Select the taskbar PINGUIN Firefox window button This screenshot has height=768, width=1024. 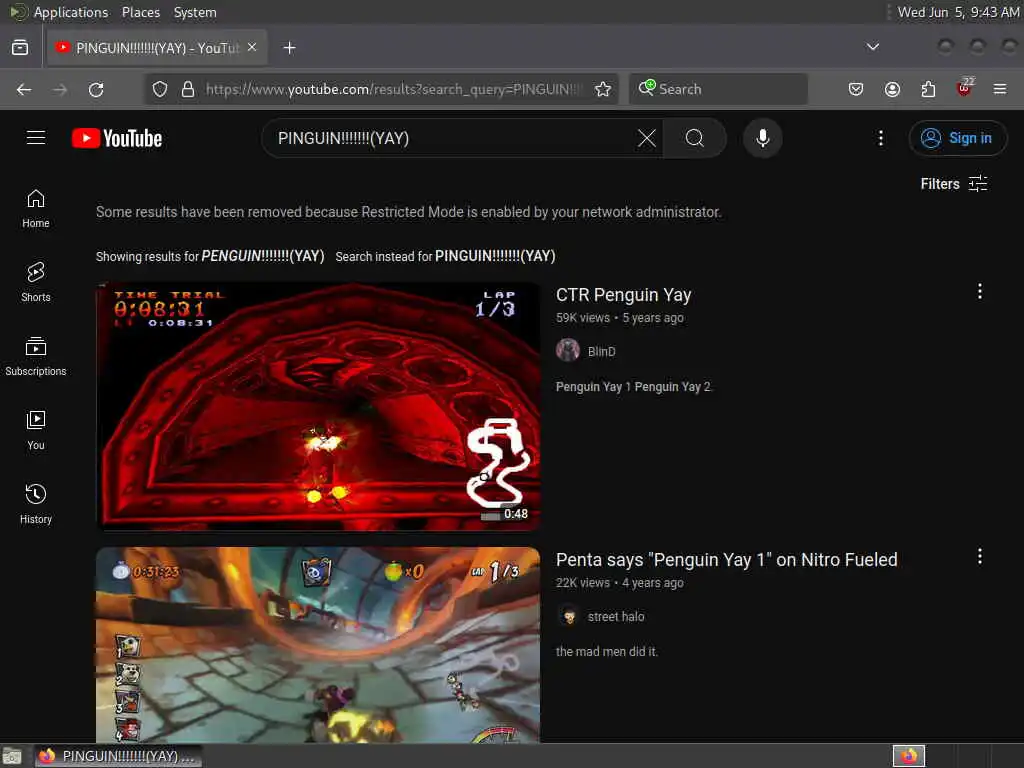pyautogui.click(x=119, y=756)
